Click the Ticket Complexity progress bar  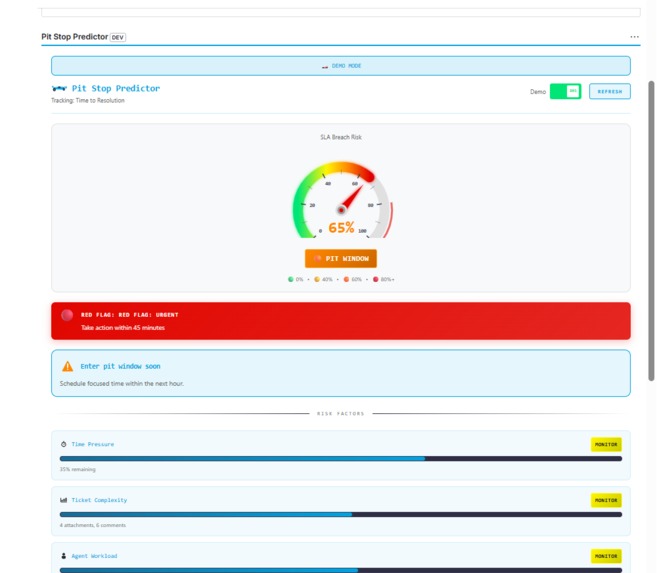[x=341, y=514]
